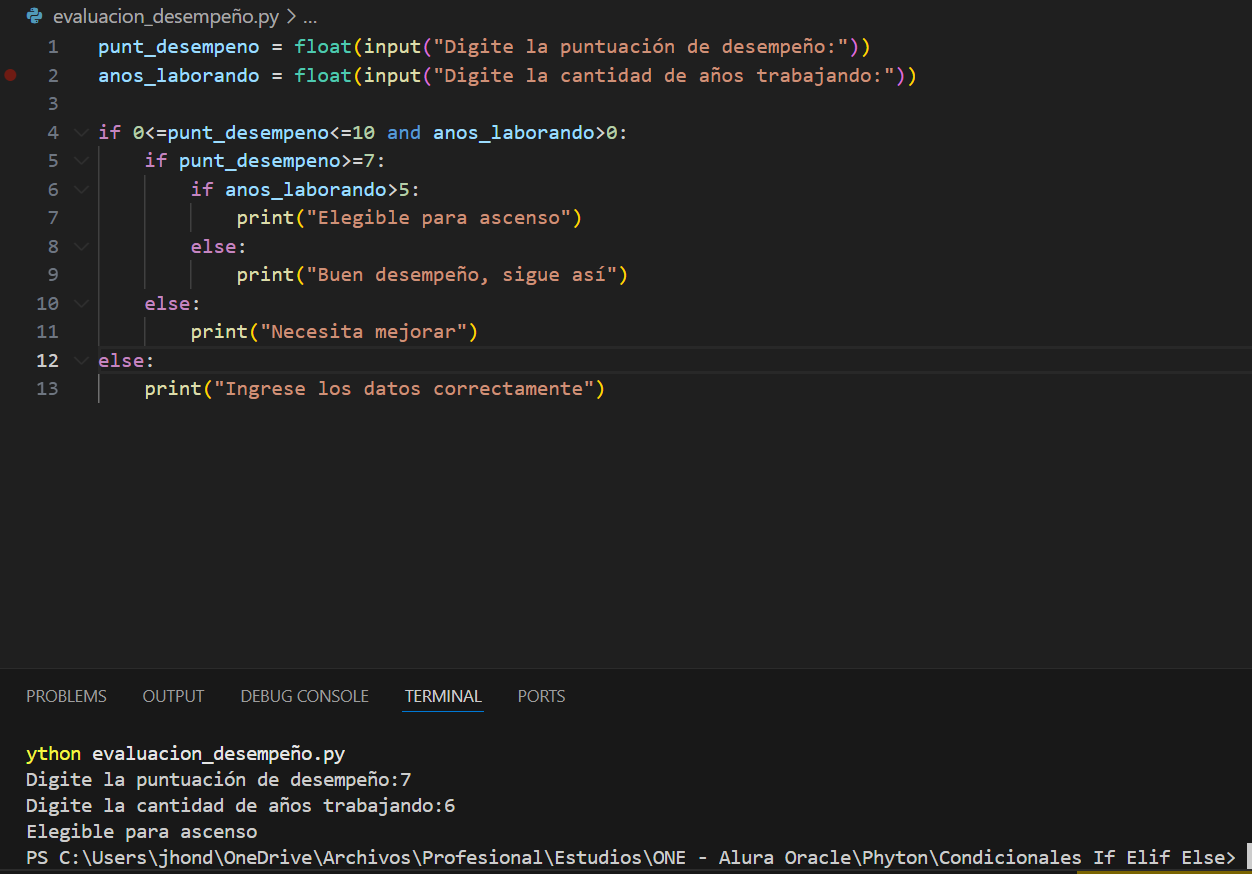Collapse the anos_laborando if on line 6

point(80,189)
